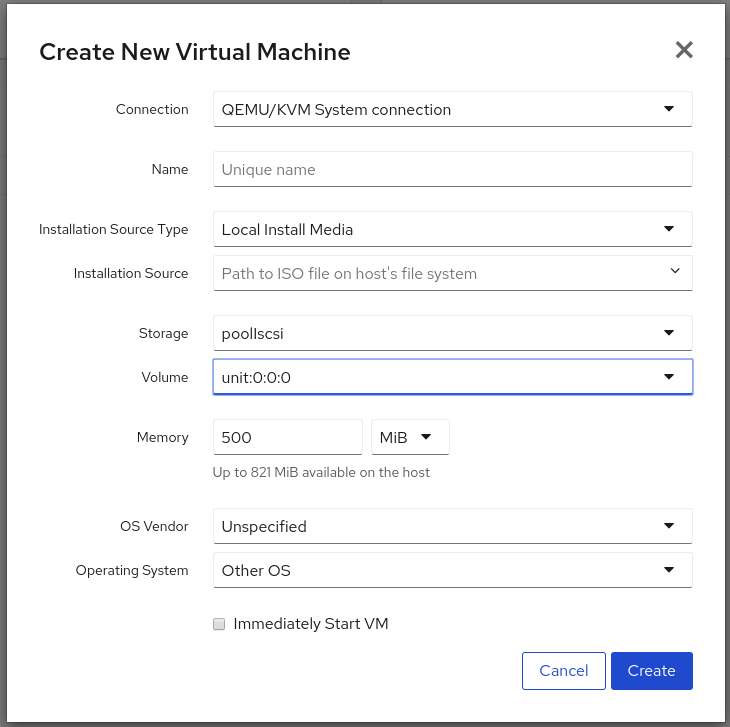This screenshot has height=727, width=730.
Task: Click the 'OS Vendor' field label
Action: point(154,526)
